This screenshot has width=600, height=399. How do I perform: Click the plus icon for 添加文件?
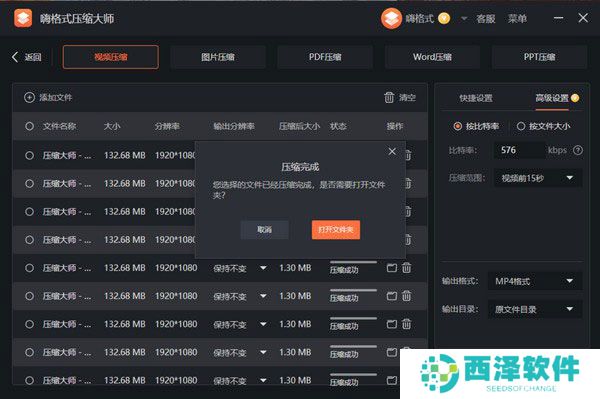click(29, 98)
